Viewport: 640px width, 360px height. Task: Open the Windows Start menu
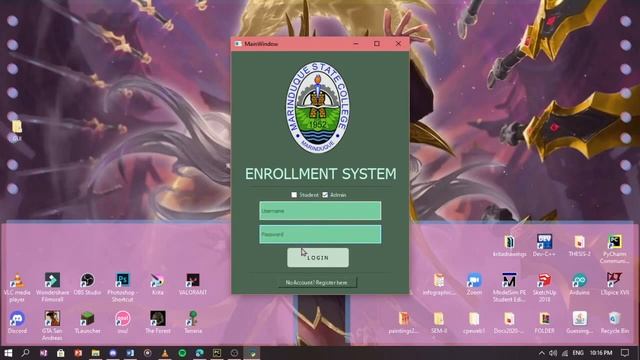click(8, 353)
